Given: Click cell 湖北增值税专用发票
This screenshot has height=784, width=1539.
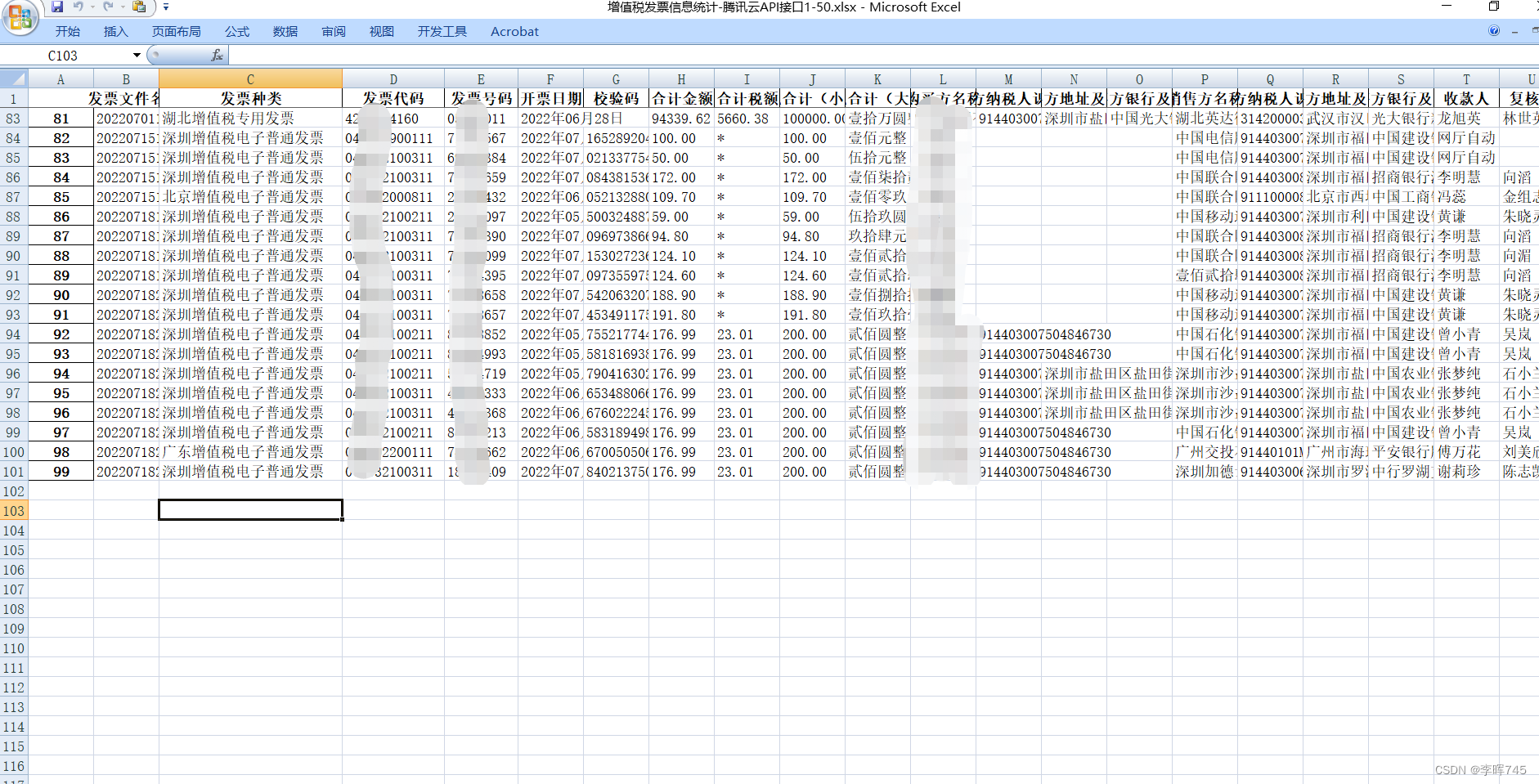Looking at the screenshot, I should [250, 119].
